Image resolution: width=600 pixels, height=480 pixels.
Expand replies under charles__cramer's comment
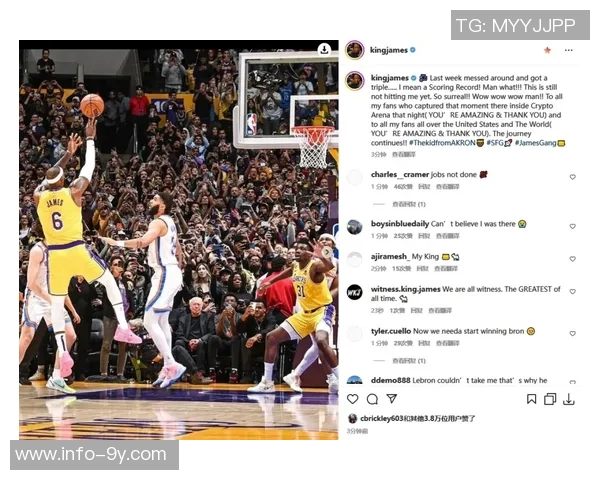tap(409, 204)
